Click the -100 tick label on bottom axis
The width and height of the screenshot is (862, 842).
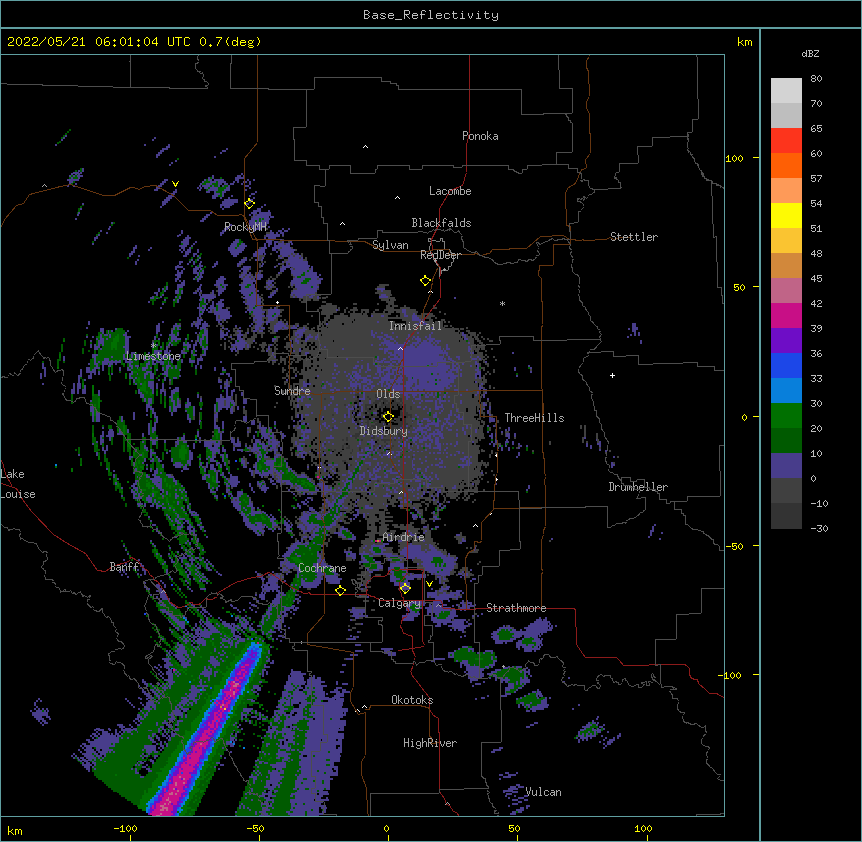[125, 828]
